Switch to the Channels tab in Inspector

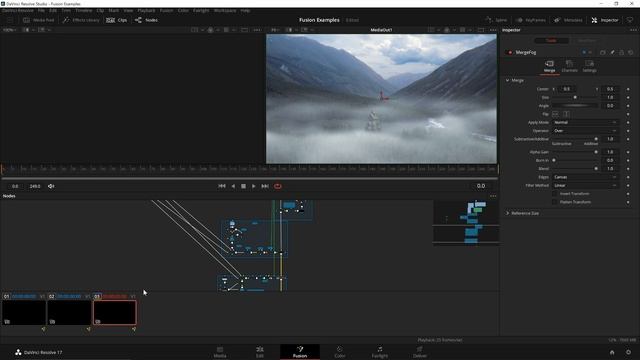pos(569,66)
